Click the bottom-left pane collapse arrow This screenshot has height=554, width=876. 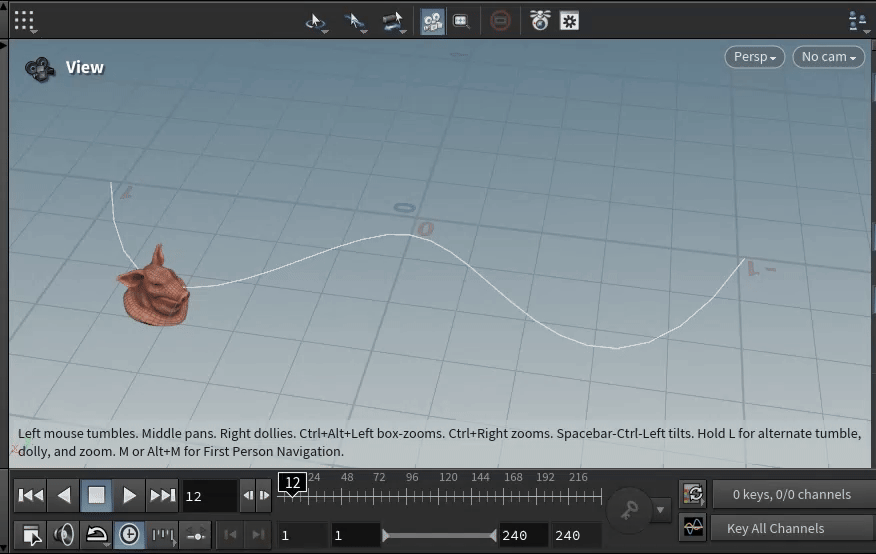[3, 548]
